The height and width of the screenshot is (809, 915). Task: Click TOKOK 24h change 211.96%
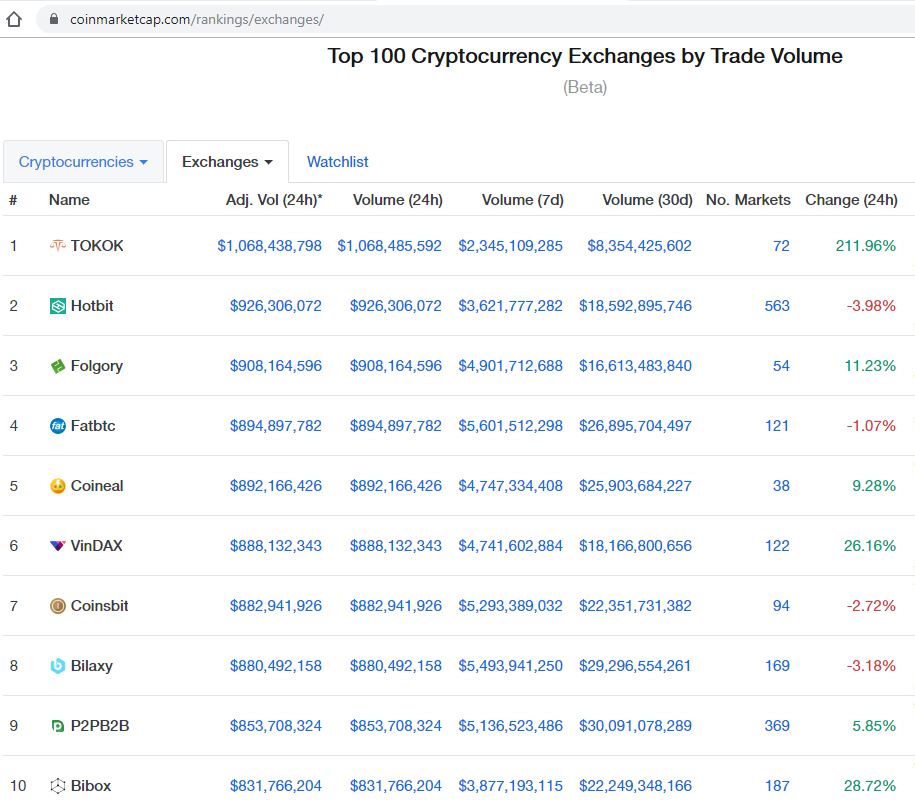point(865,246)
